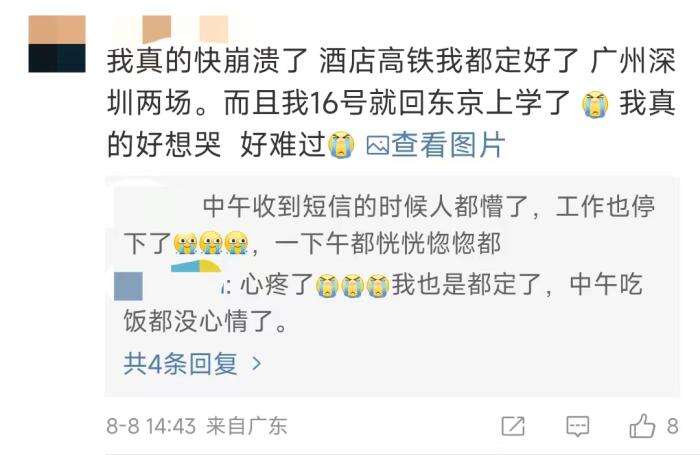Click the middle crying emoji after 下了
700x455 pixels.
pos(211,244)
